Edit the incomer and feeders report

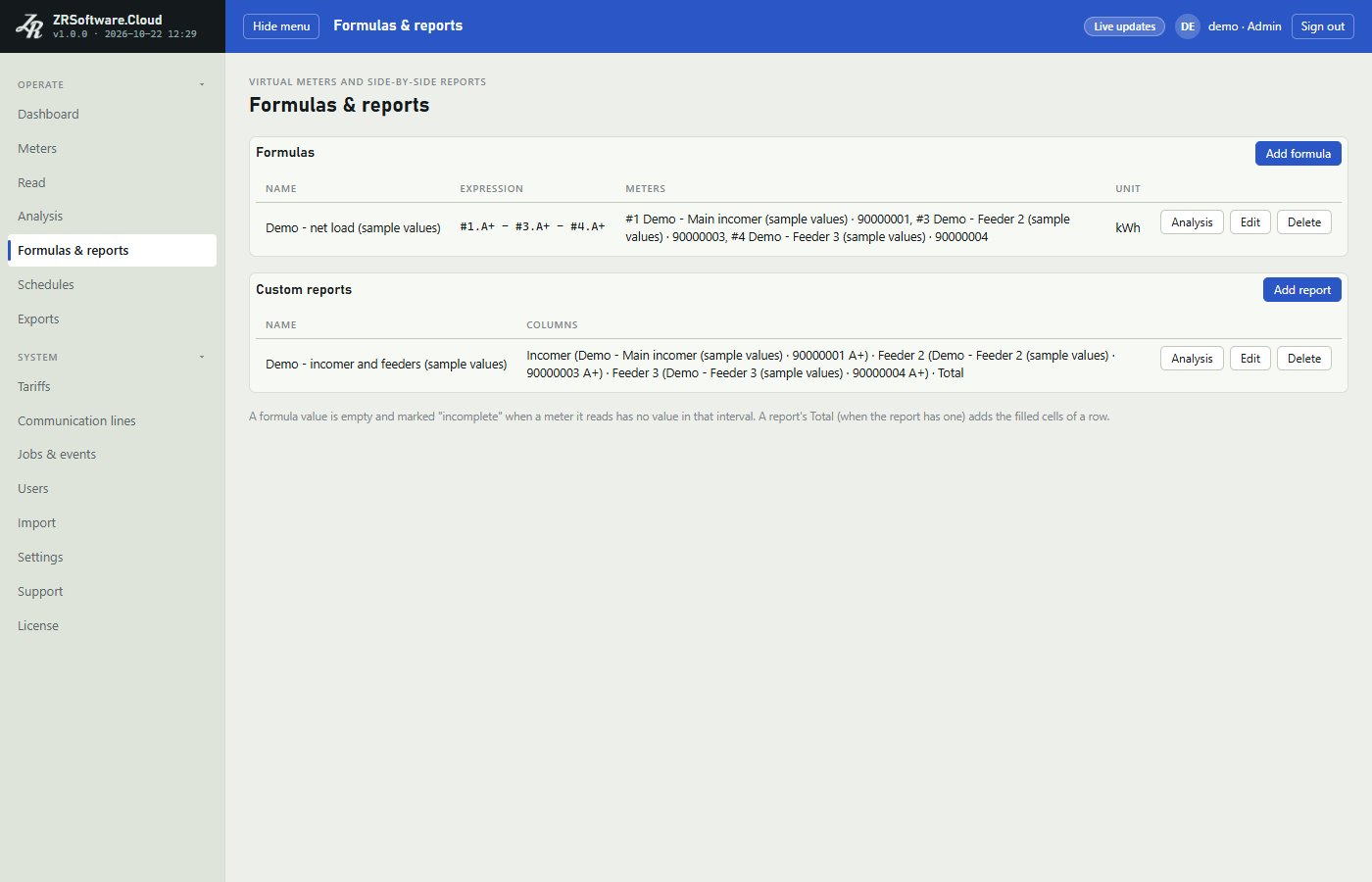coord(1250,359)
